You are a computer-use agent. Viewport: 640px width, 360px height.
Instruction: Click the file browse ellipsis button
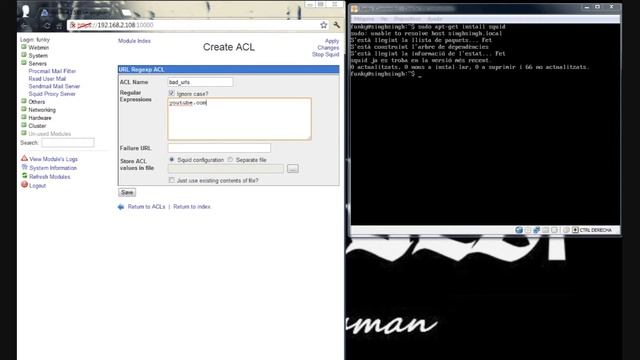coord(293,169)
